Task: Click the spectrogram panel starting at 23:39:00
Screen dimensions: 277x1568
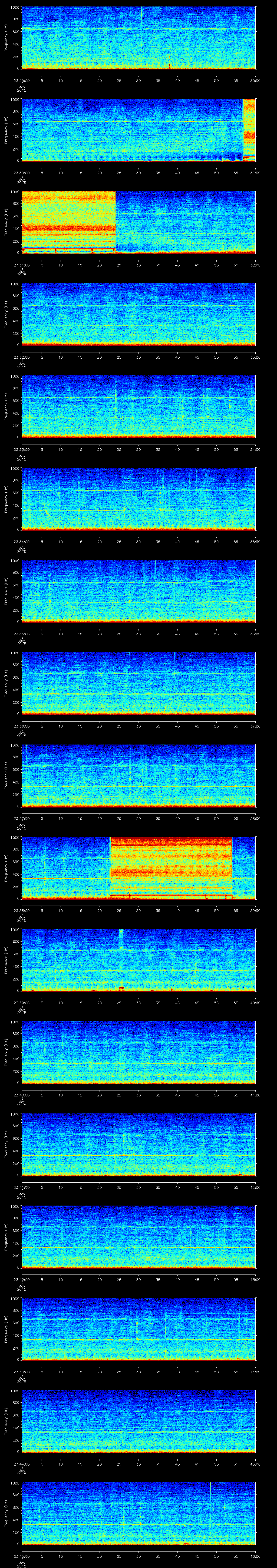Action: click(x=138, y=960)
